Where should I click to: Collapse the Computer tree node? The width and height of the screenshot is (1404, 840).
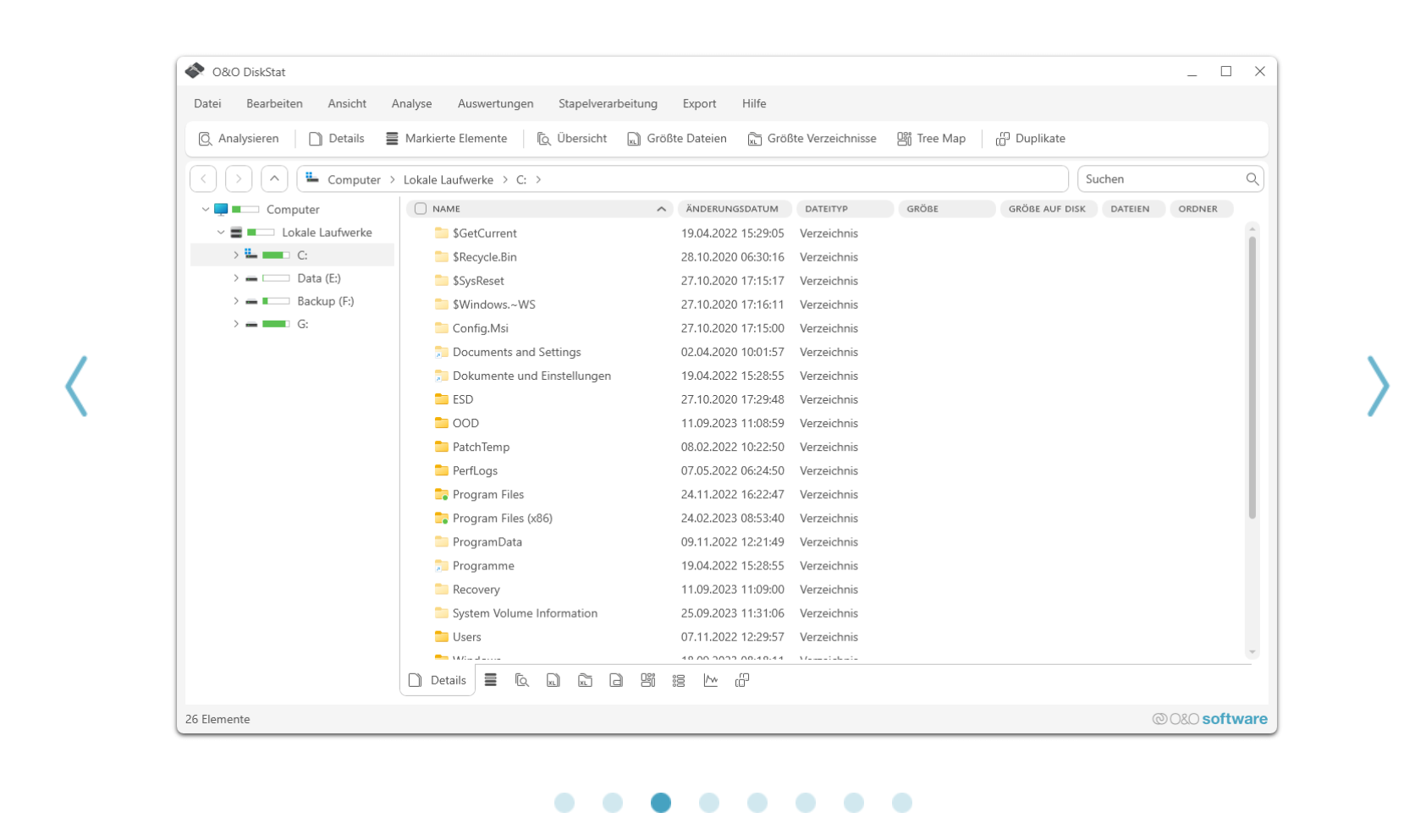[x=205, y=209]
